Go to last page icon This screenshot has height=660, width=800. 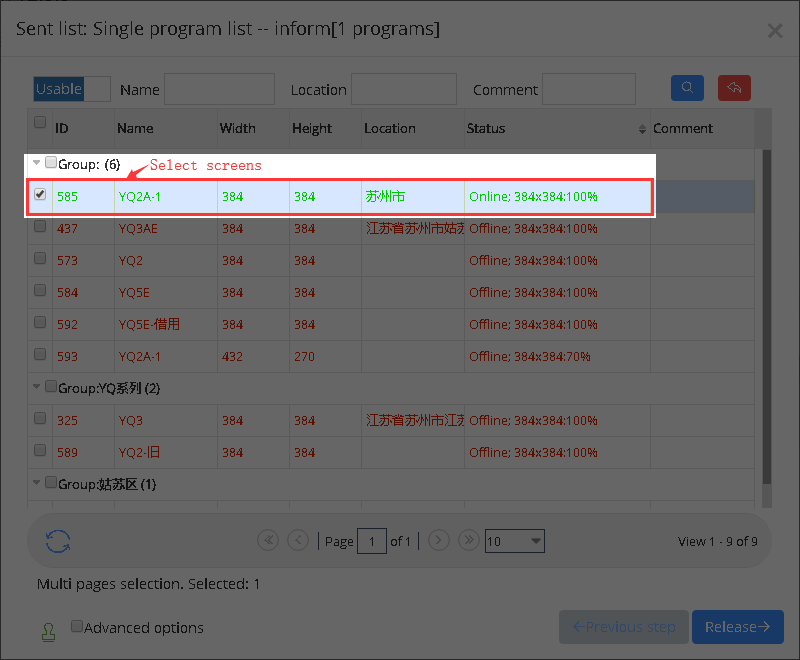pyautogui.click(x=469, y=540)
